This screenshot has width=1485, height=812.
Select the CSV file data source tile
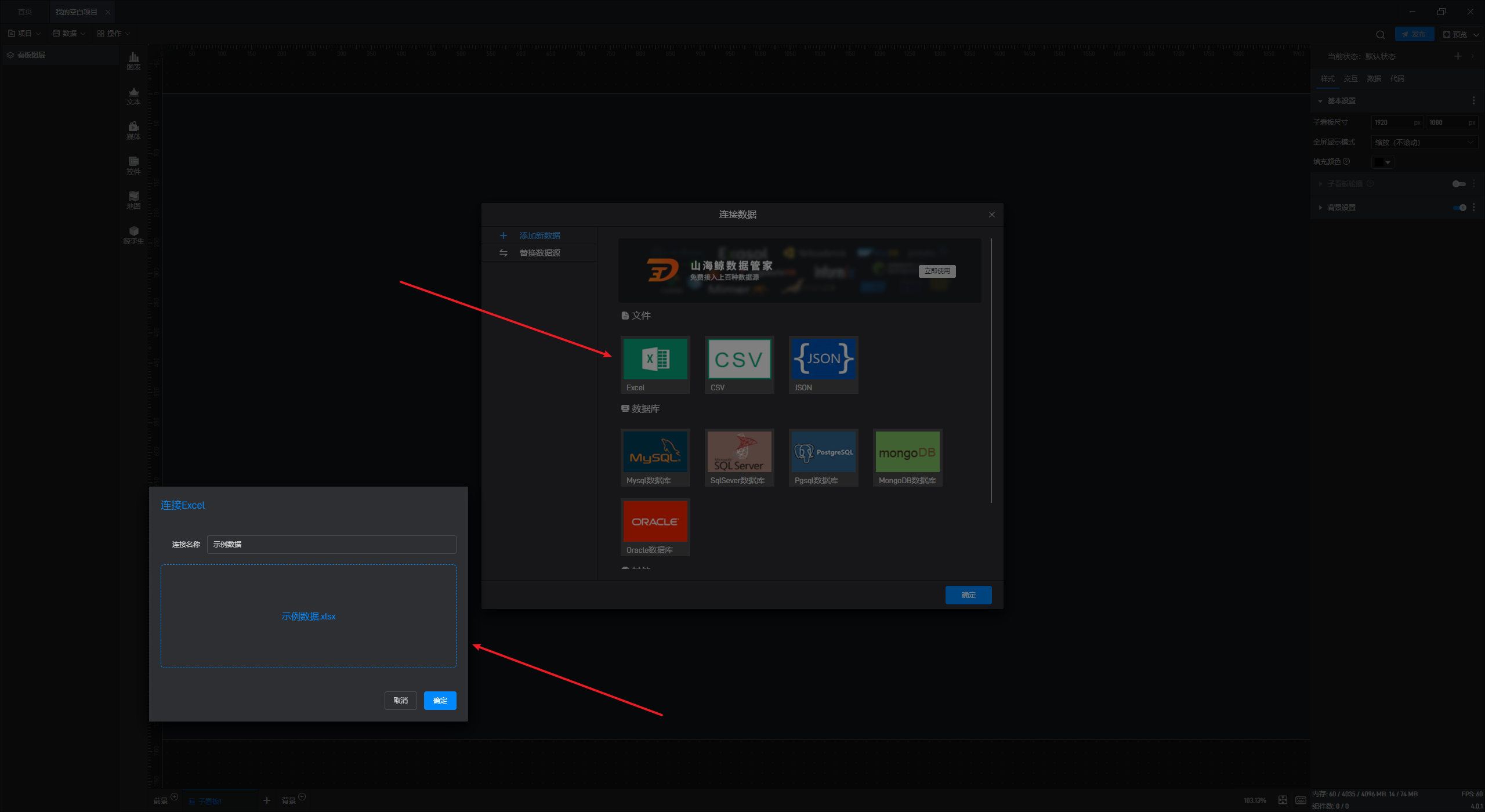tap(739, 365)
